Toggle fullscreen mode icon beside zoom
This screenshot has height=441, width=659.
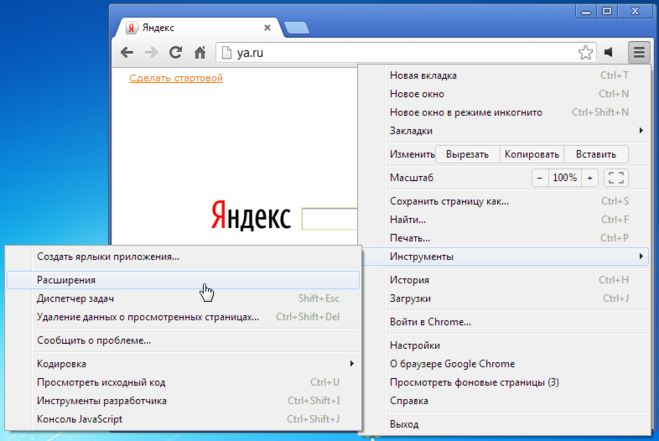pos(616,177)
